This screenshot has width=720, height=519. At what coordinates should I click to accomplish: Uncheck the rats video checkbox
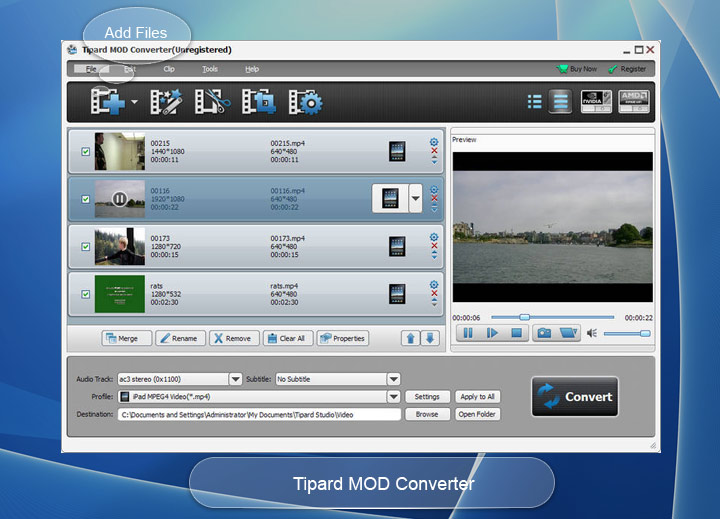(85, 294)
